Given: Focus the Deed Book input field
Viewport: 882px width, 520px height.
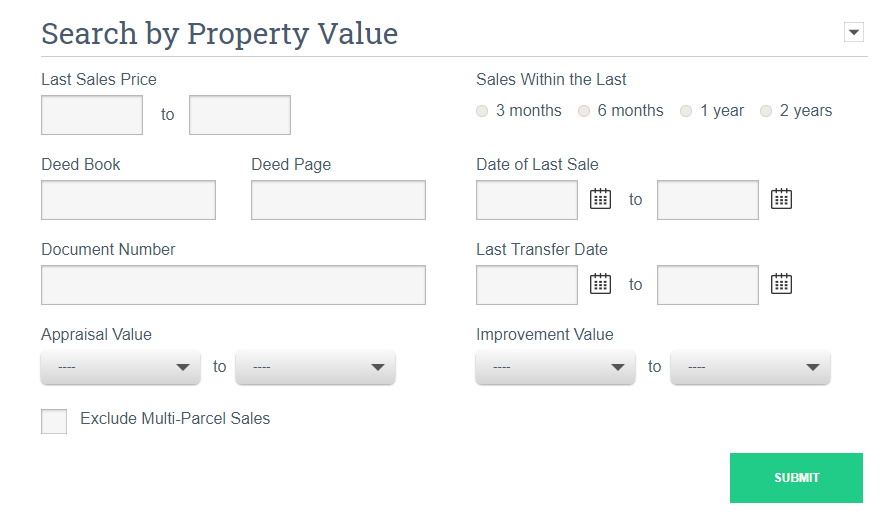Looking at the screenshot, I should [128, 200].
